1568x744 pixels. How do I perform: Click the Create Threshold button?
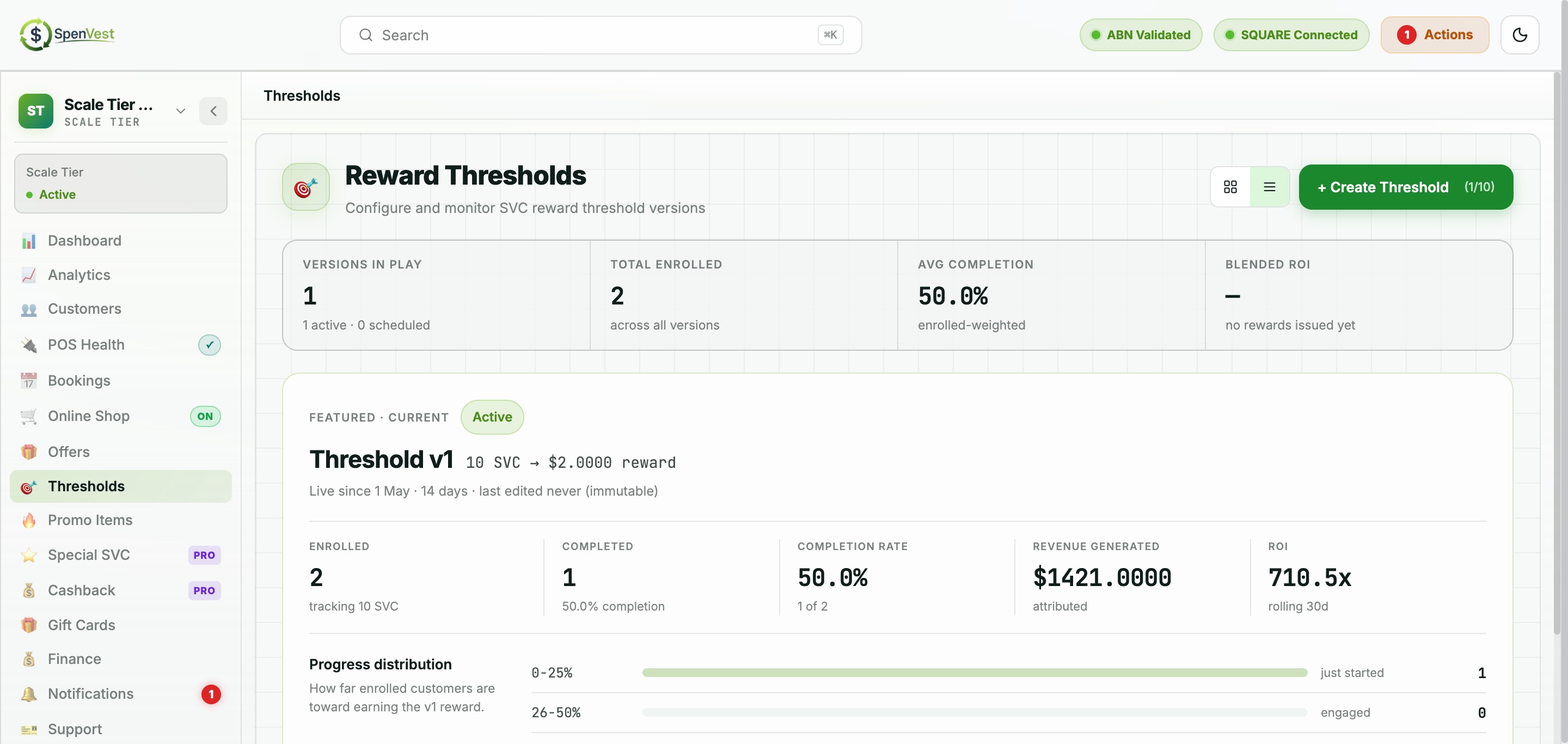pyautogui.click(x=1405, y=187)
